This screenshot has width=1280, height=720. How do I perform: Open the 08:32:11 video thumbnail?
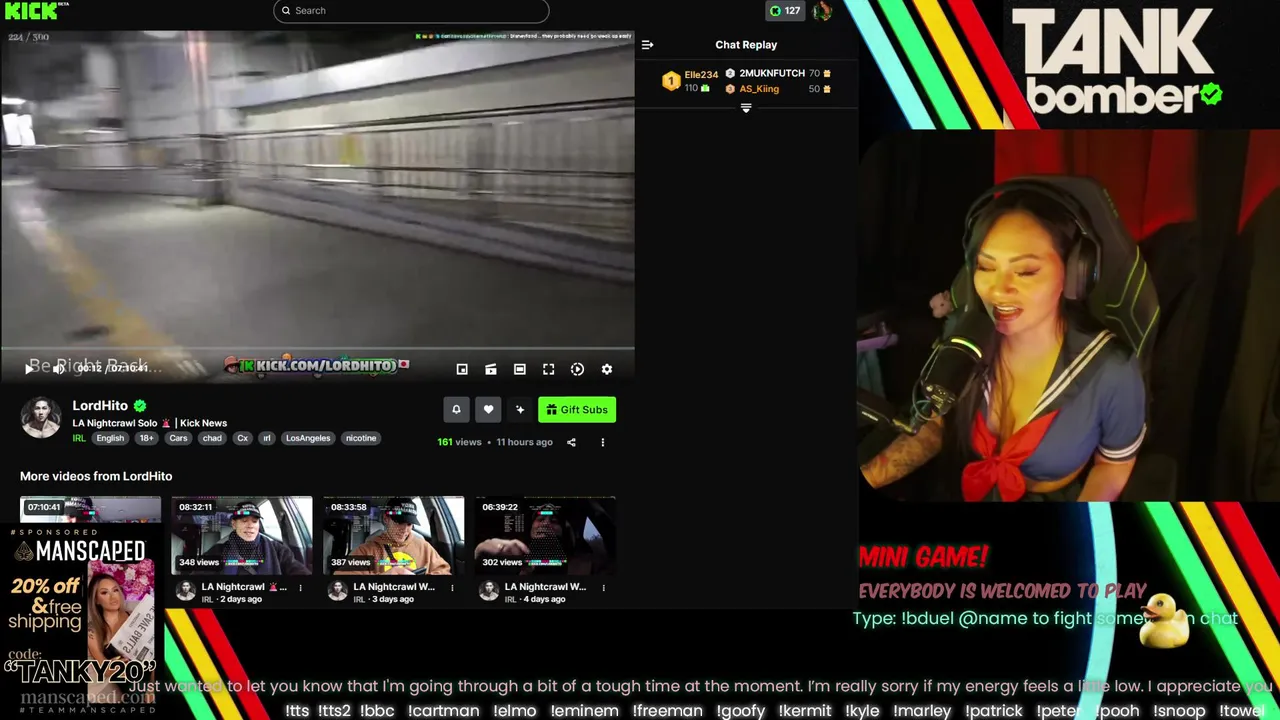coord(241,535)
